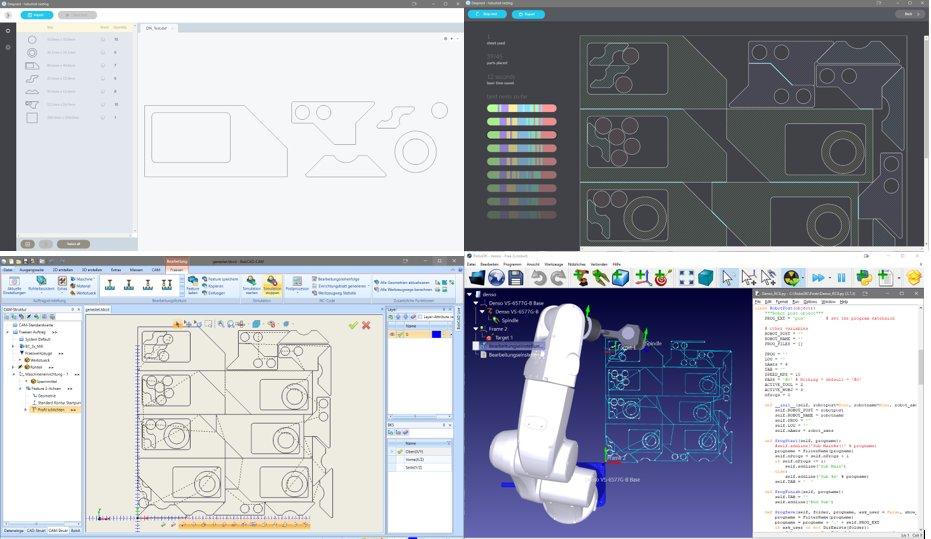Confirm with the green checkmark icon
This screenshot has height=539, width=931.
pos(352,324)
